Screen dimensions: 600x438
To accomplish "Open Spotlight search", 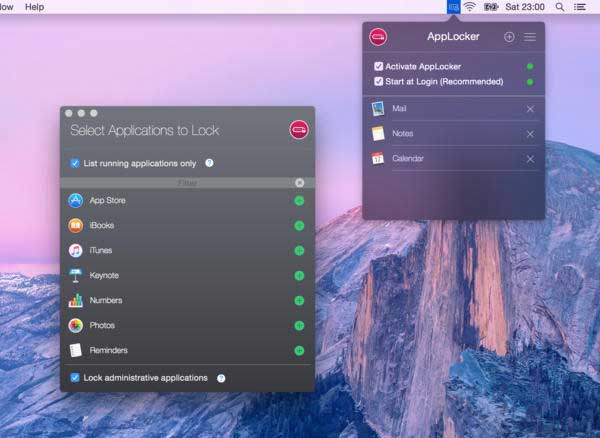I will (559, 7).
